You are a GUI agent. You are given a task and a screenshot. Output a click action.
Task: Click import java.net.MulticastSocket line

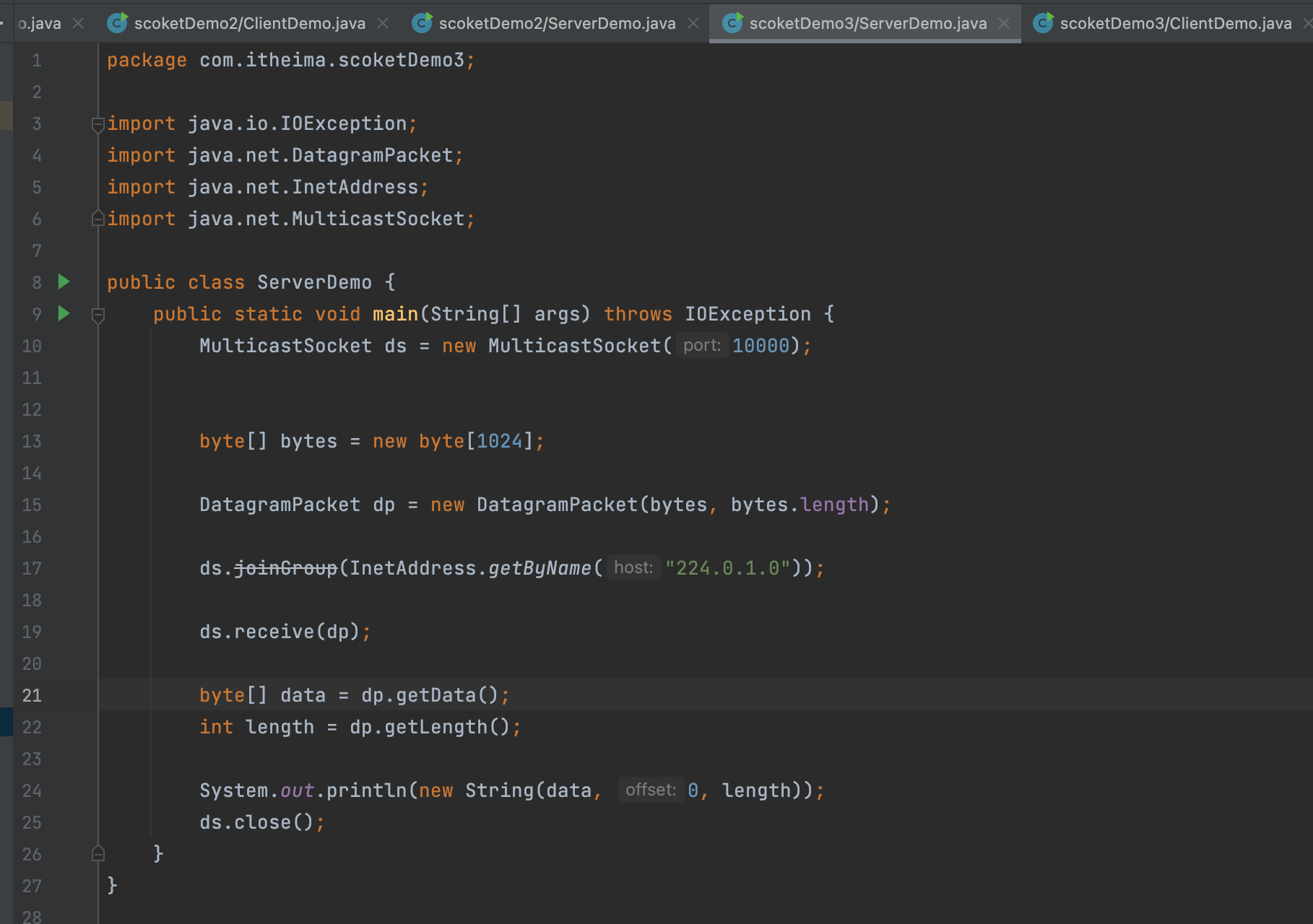click(291, 219)
